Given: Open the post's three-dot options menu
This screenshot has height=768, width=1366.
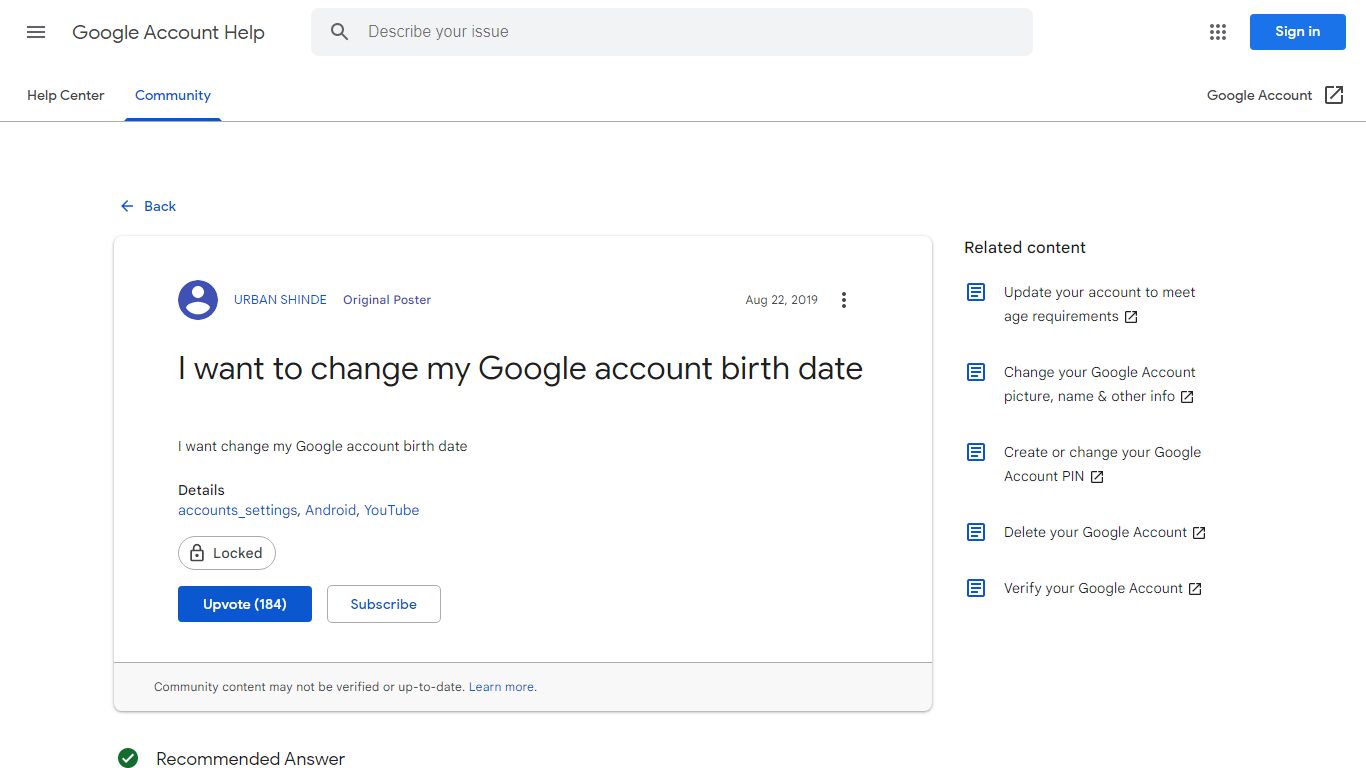Looking at the screenshot, I should (x=844, y=300).
